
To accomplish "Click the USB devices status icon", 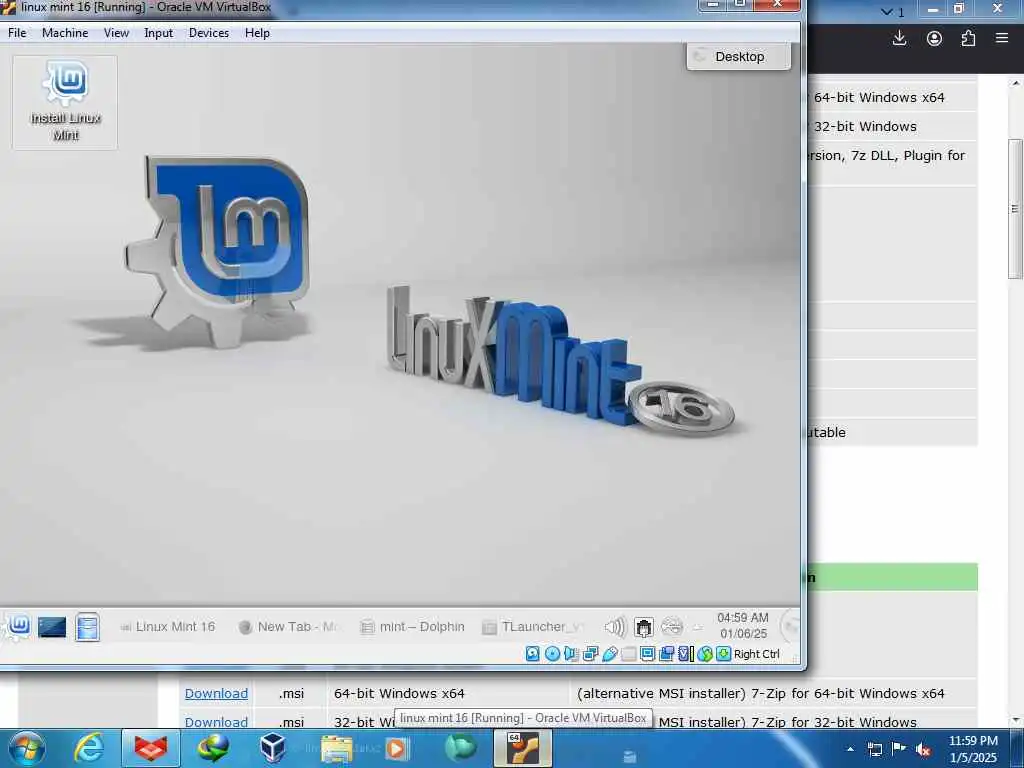I will pyautogui.click(x=609, y=654).
